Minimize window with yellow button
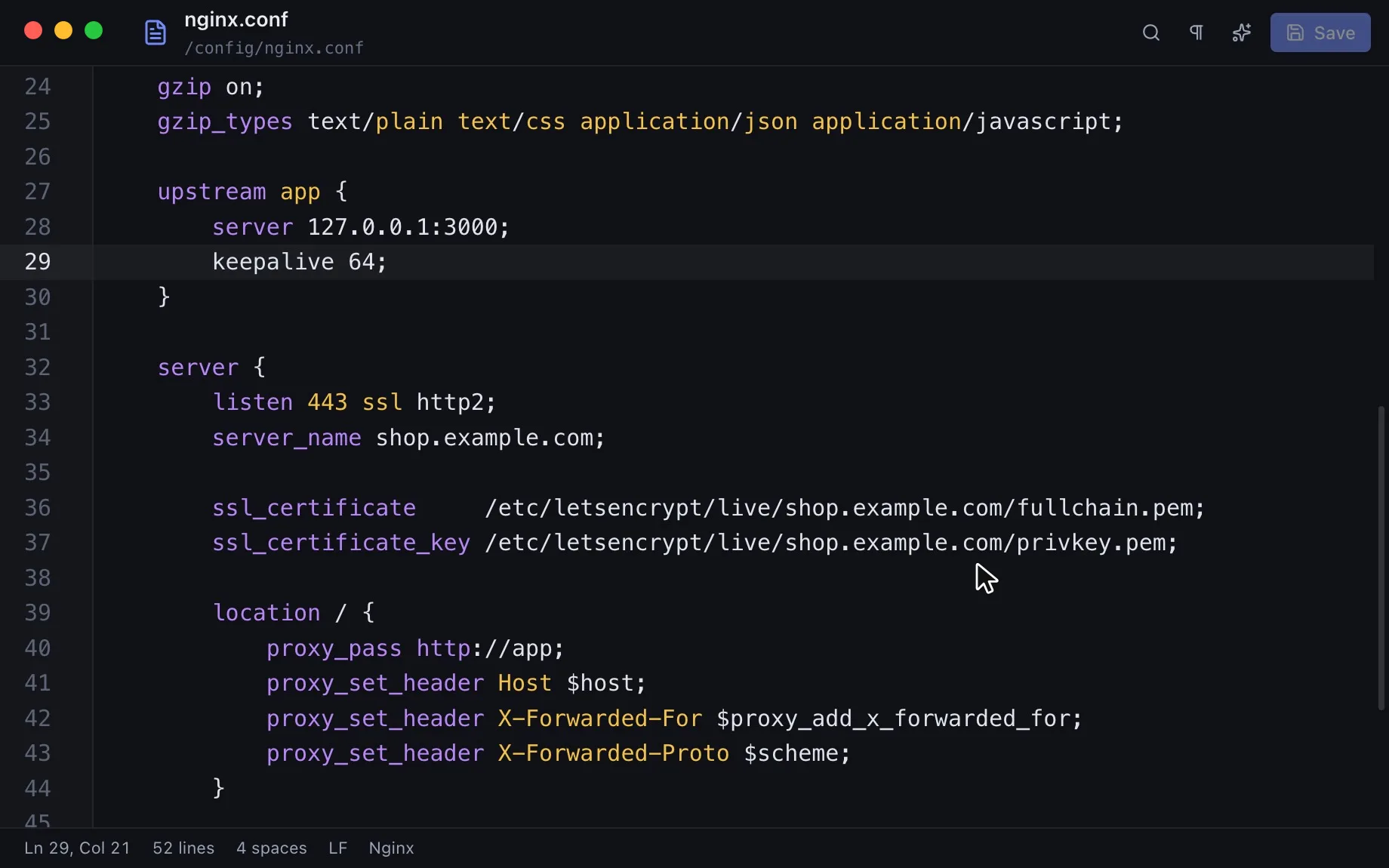The image size is (1389, 868). [63, 30]
